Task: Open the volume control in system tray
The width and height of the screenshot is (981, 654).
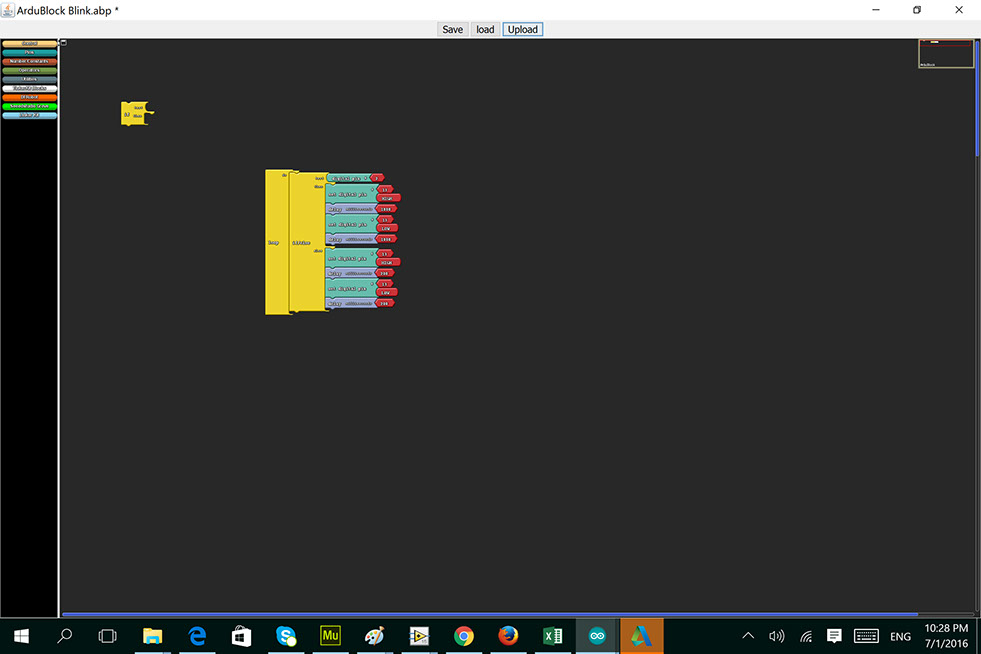Action: (776, 636)
